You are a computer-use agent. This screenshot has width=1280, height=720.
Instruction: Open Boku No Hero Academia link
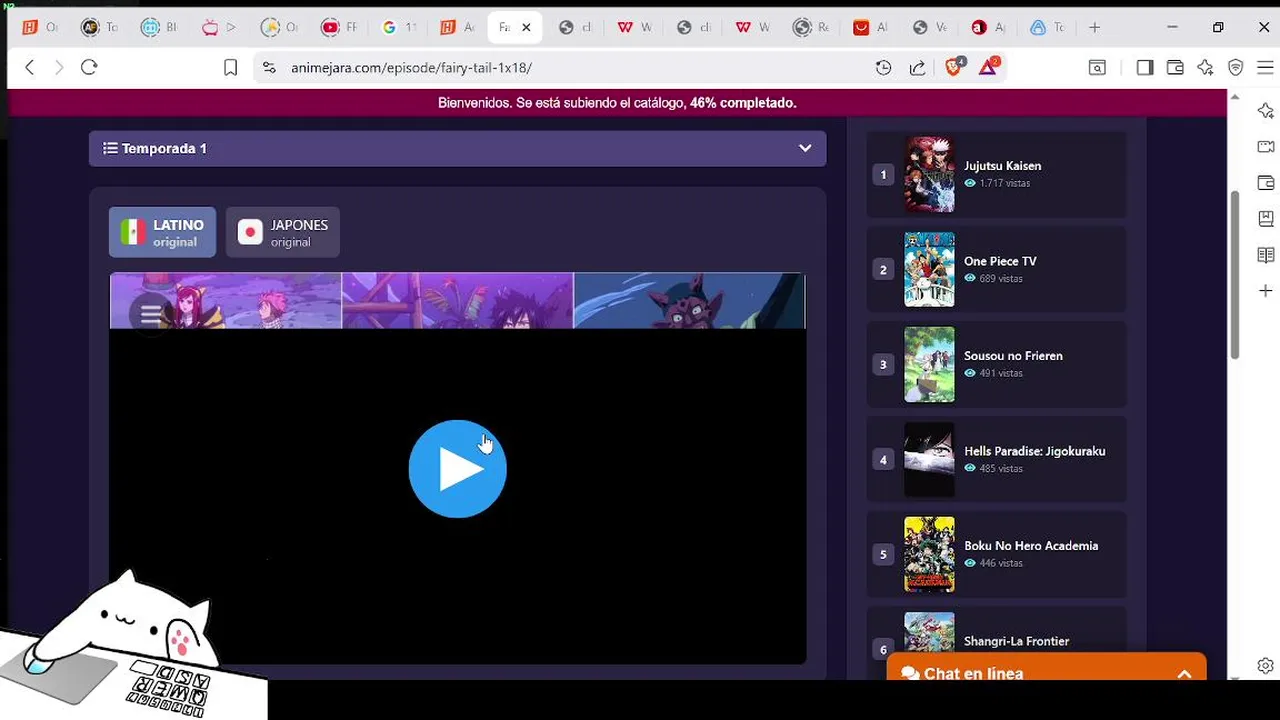pyautogui.click(x=1031, y=546)
